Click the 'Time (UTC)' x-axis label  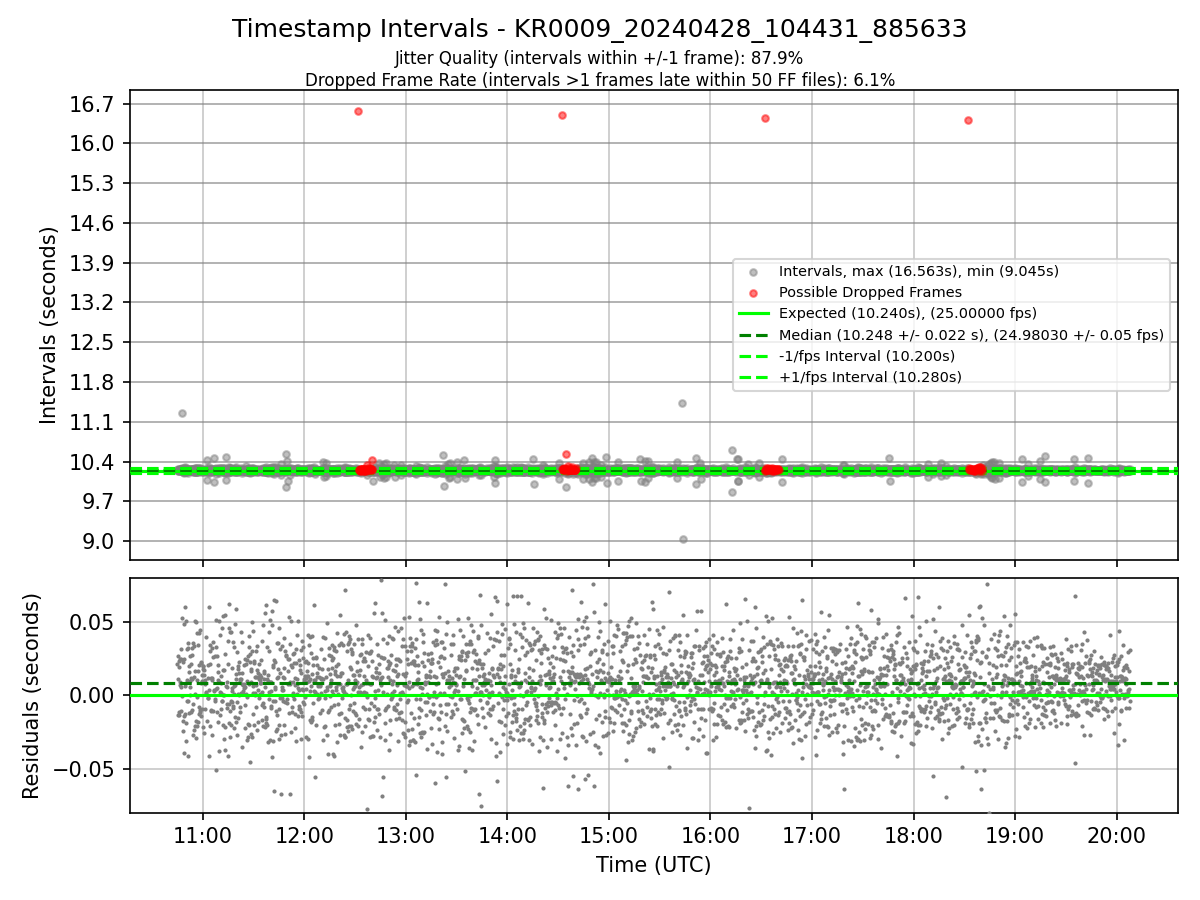[653, 865]
